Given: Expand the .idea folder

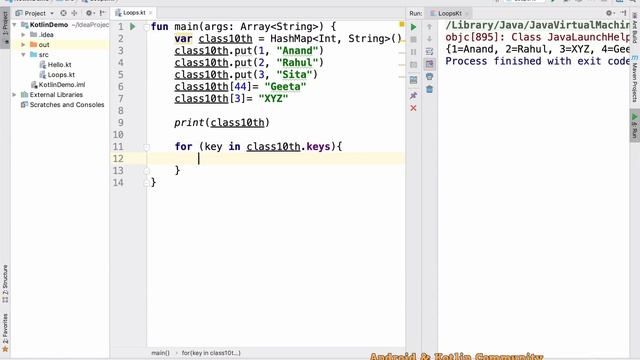Looking at the screenshot, I should (x=23, y=35).
